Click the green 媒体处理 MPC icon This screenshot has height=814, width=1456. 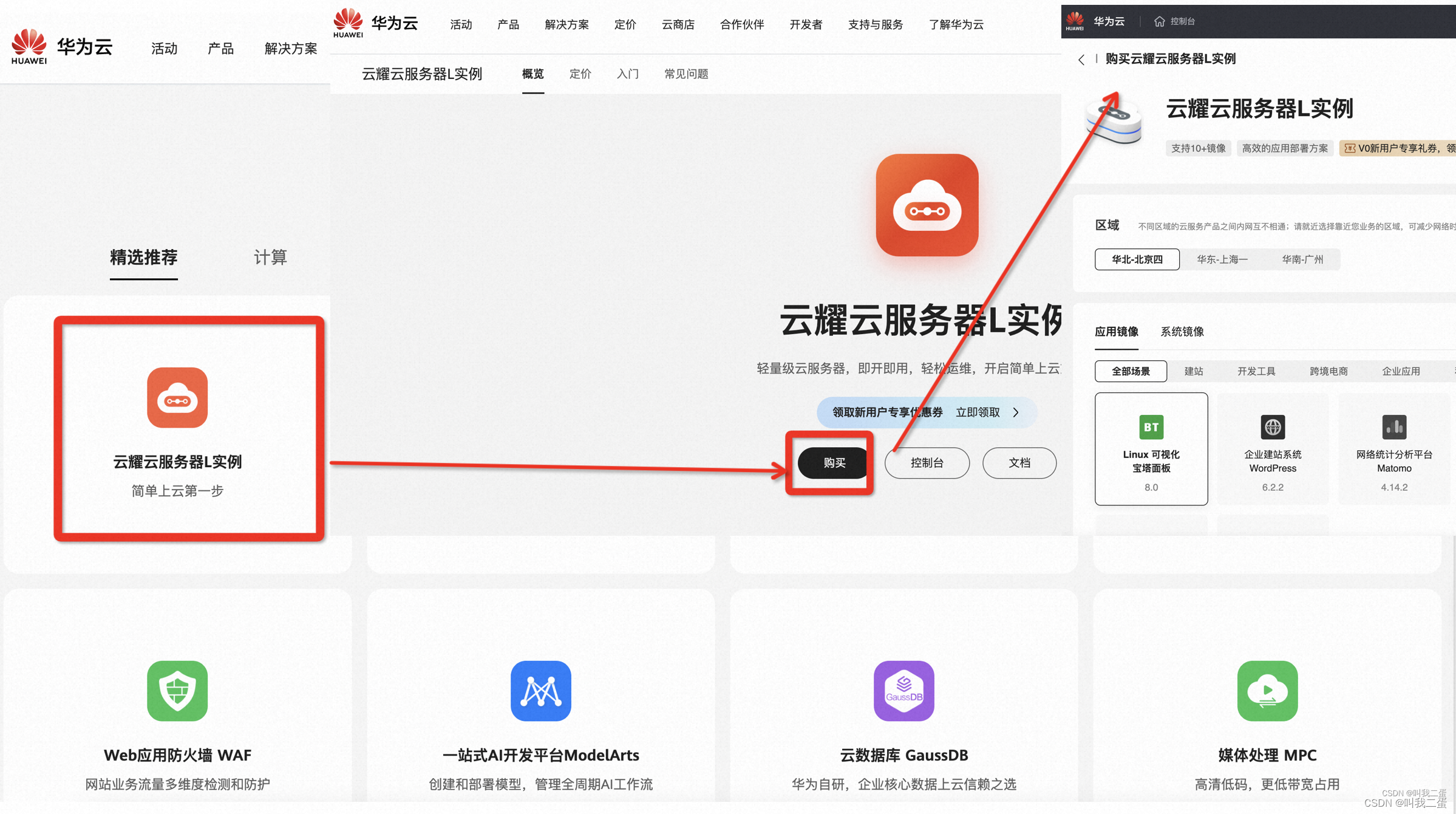tap(1268, 691)
